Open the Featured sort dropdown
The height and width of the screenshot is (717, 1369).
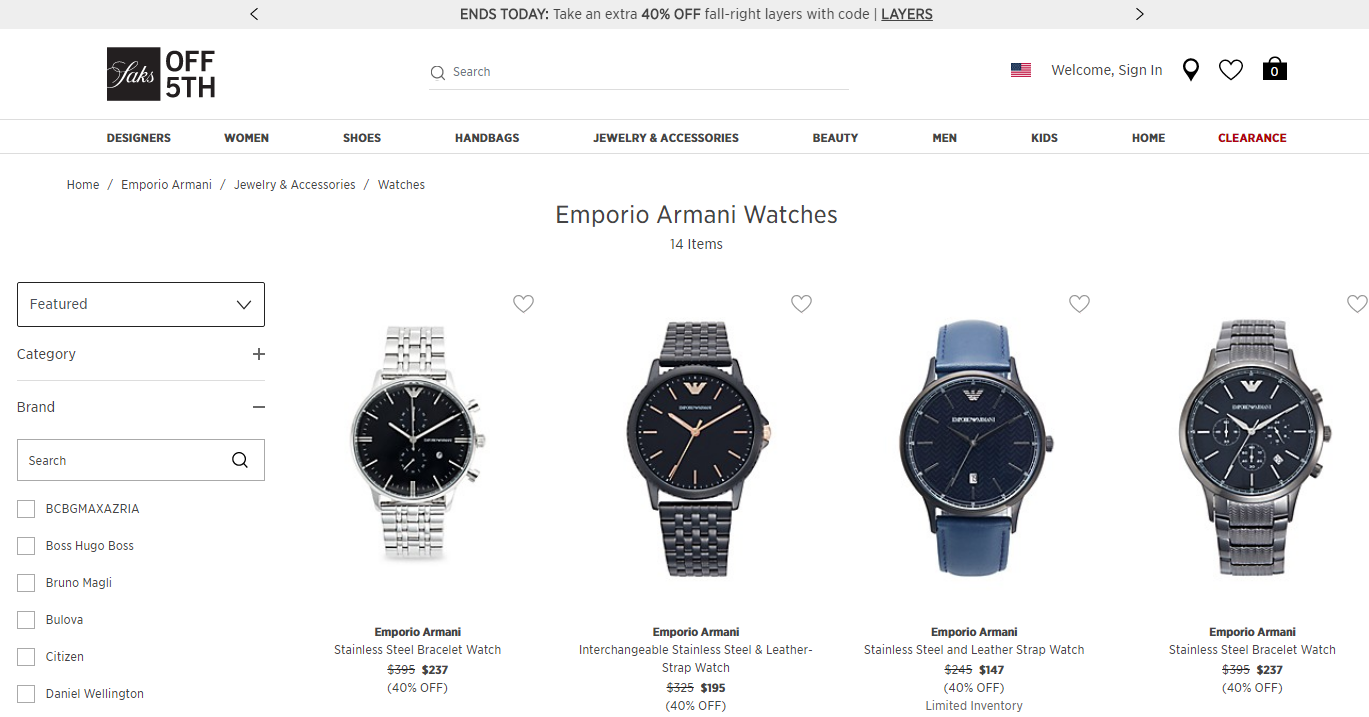pos(141,304)
